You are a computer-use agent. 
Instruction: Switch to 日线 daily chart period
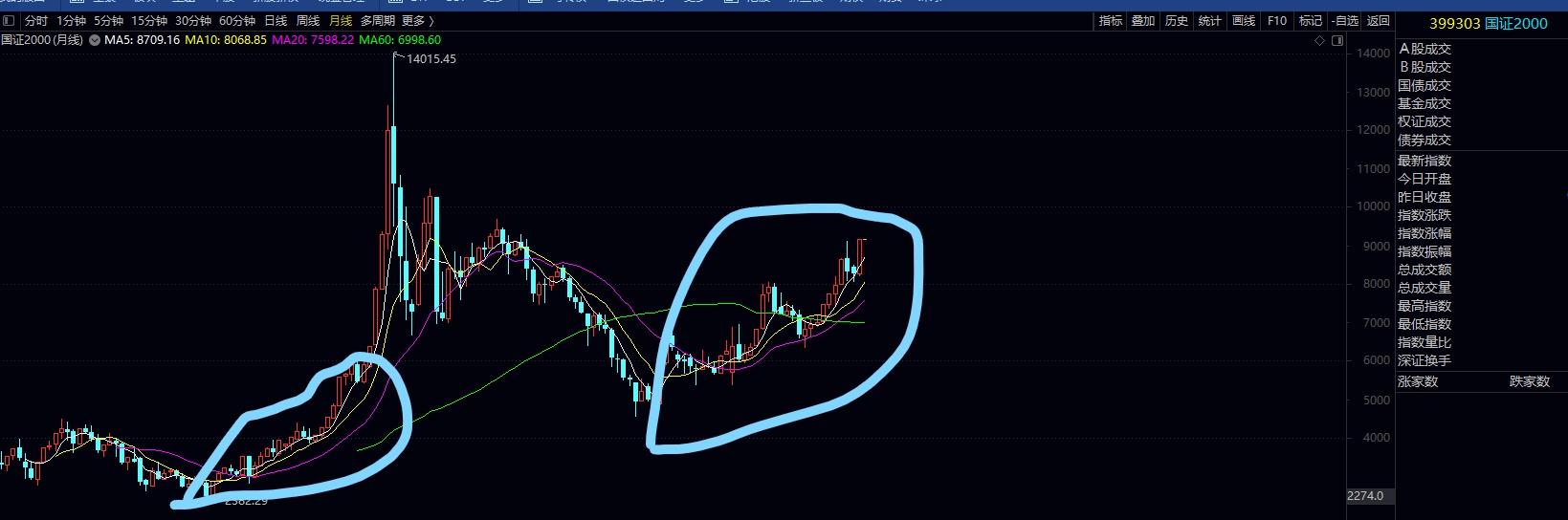tap(276, 20)
